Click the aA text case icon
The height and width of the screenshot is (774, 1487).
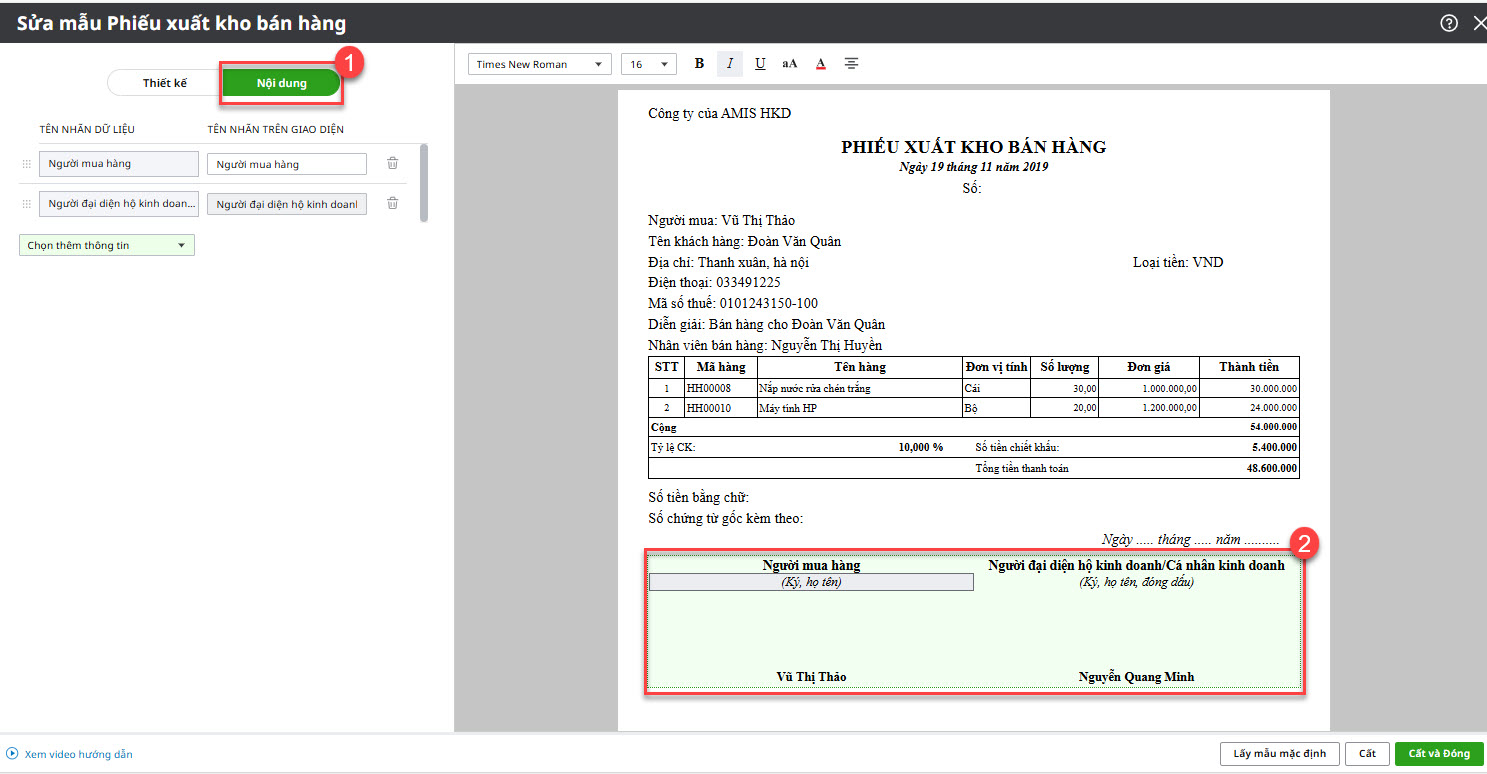tap(790, 64)
